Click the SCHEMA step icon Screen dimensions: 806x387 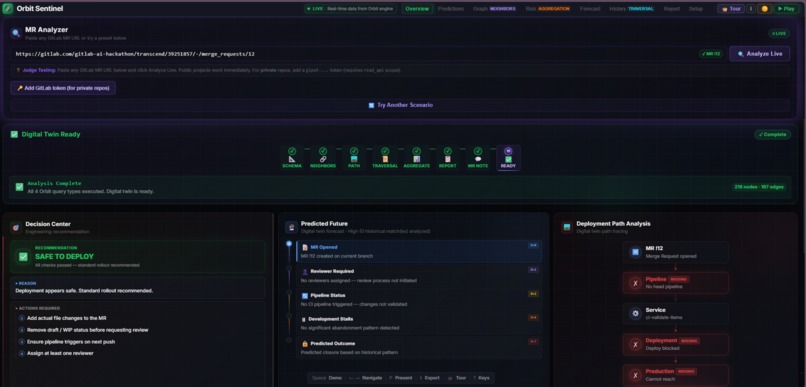(292, 159)
